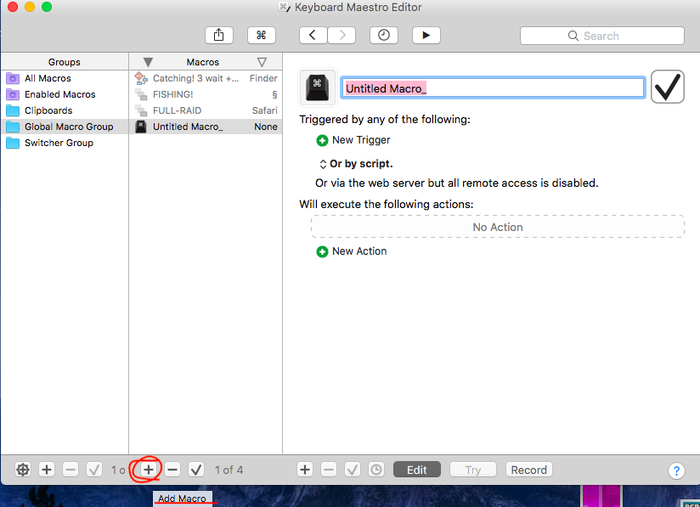
Task: Click the Try button
Action: click(473, 470)
